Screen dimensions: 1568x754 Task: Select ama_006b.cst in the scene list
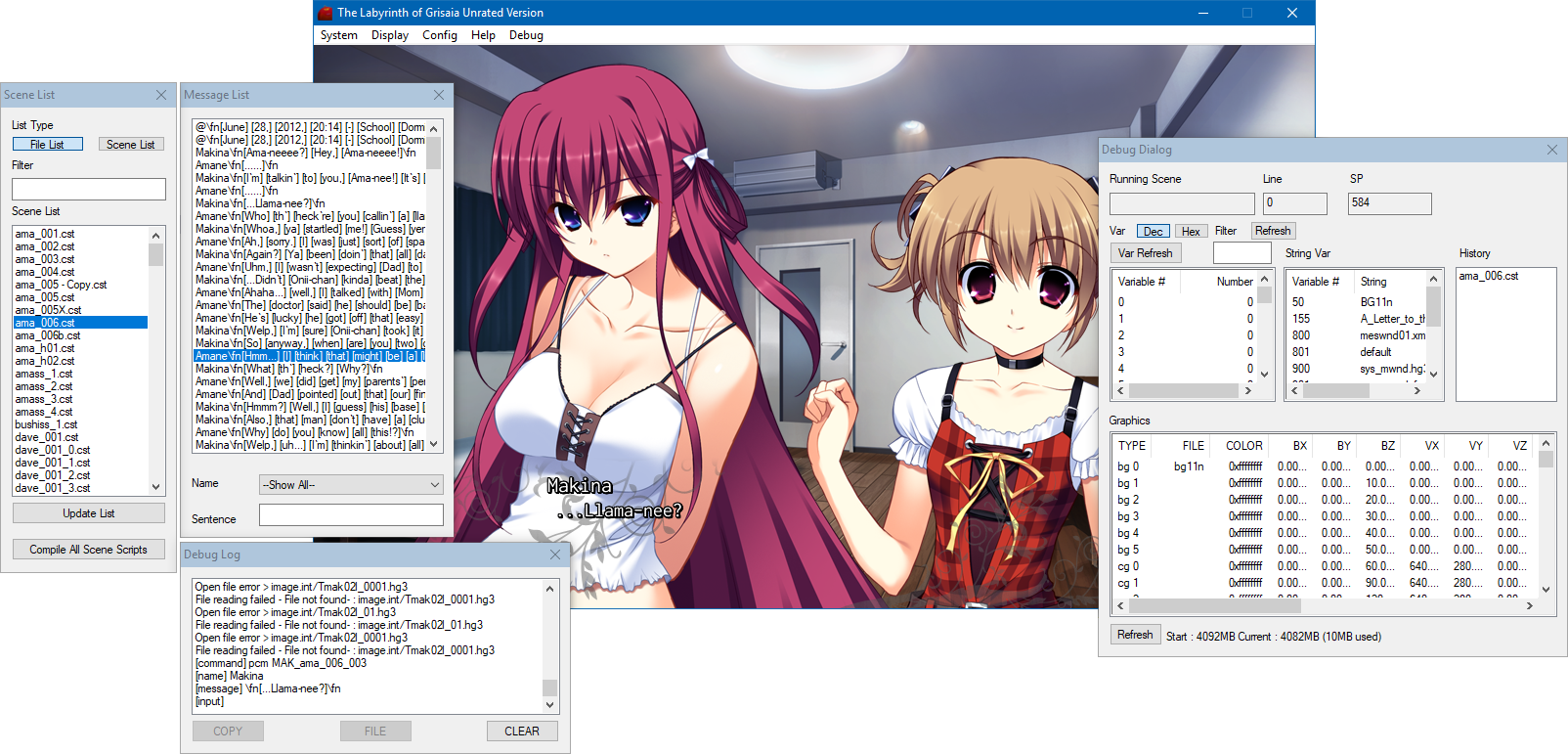(x=80, y=335)
